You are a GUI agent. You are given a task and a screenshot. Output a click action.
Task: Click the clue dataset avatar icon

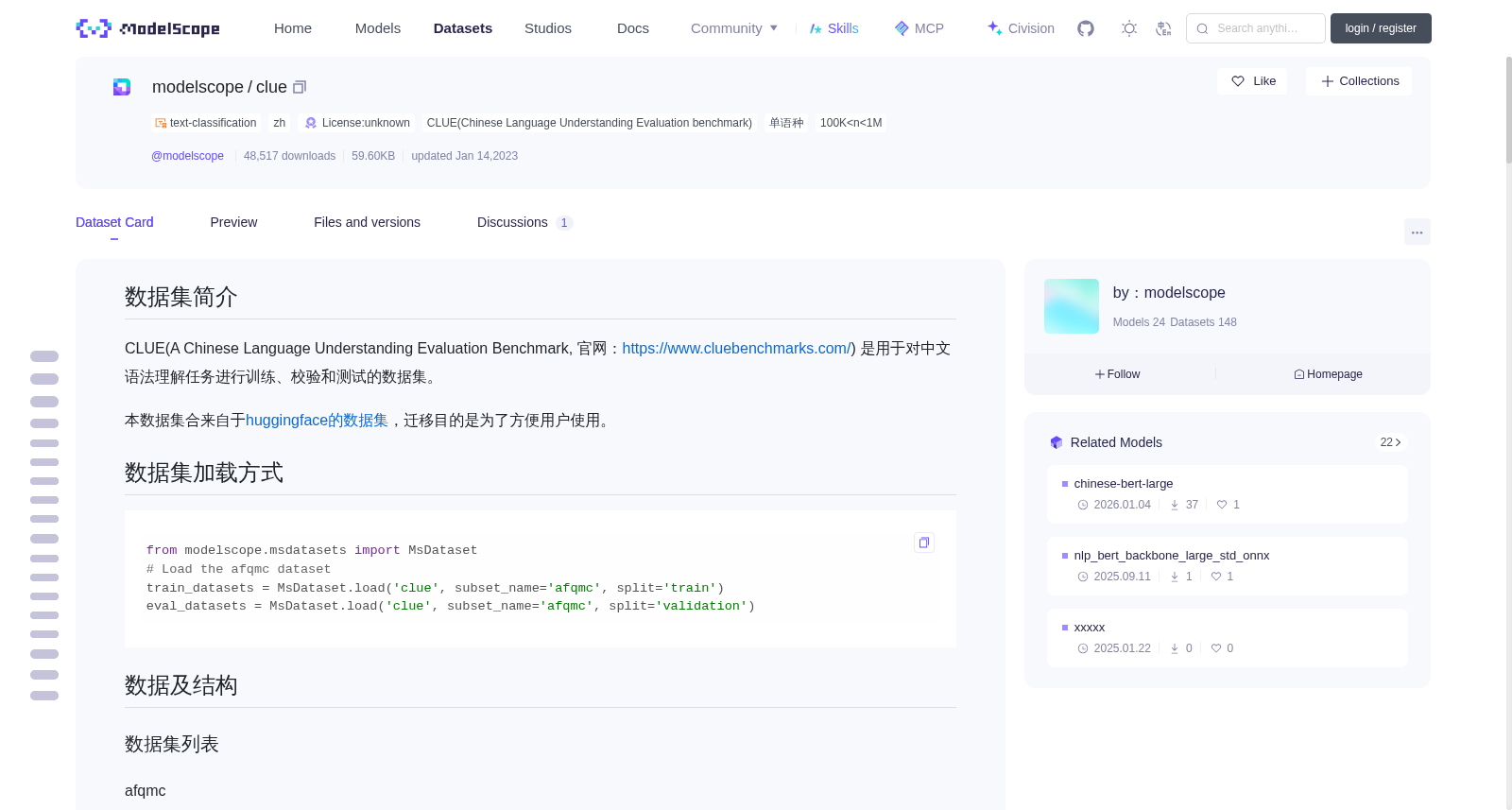(x=122, y=87)
